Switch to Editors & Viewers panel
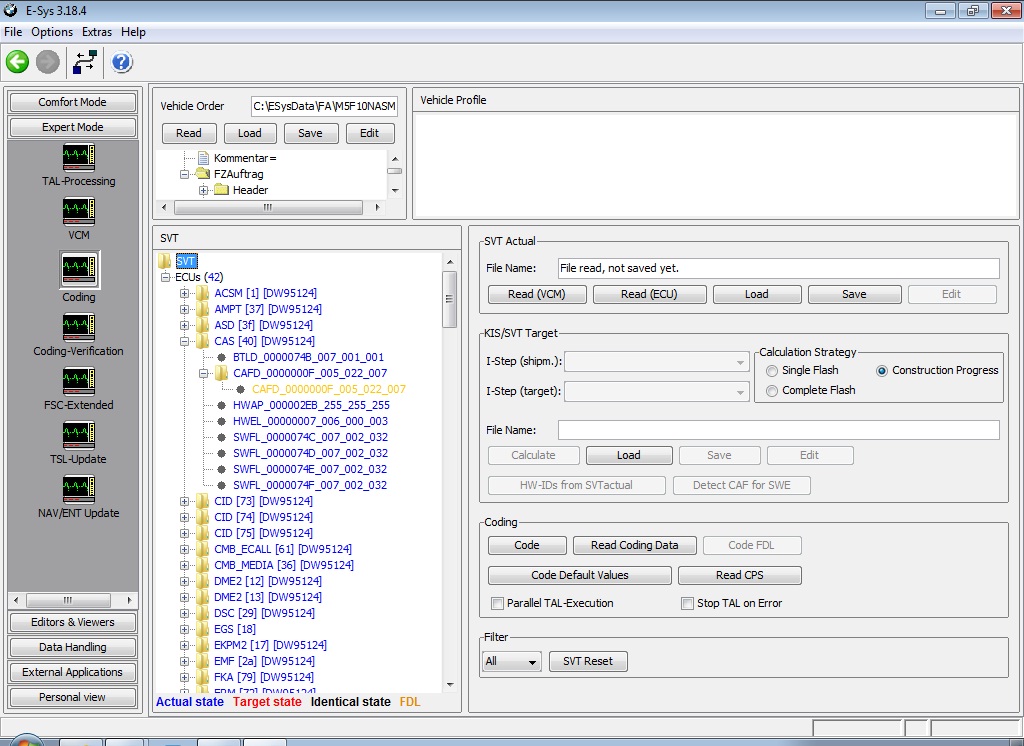 point(72,622)
